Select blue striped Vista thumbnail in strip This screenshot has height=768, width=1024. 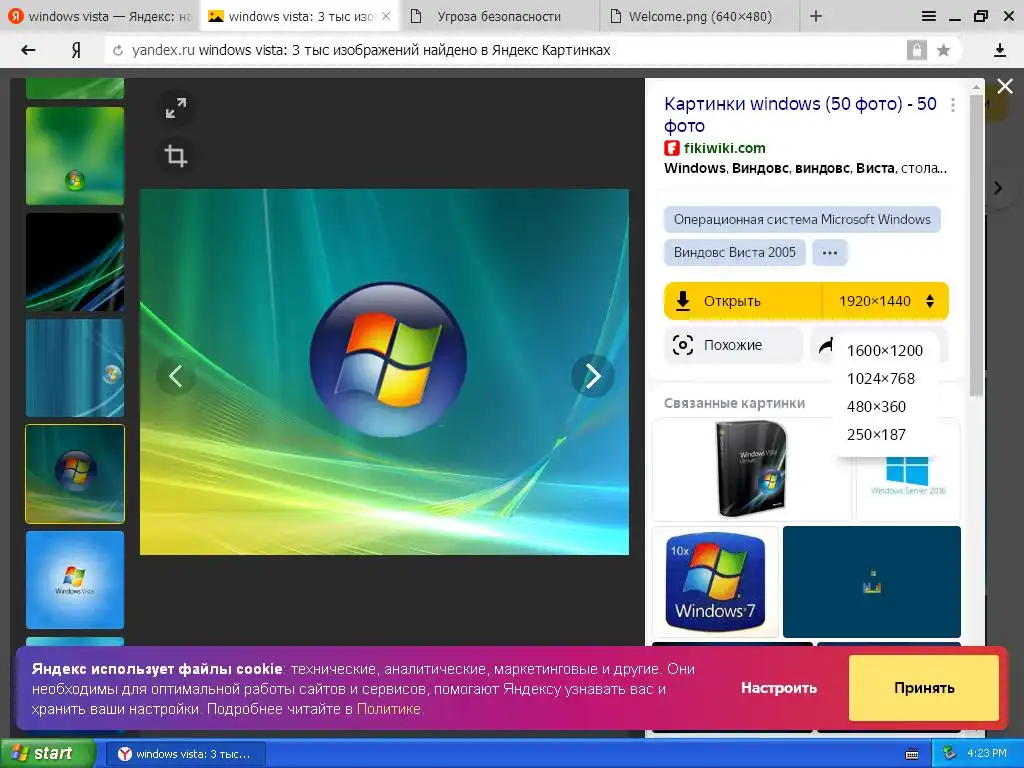pos(75,368)
